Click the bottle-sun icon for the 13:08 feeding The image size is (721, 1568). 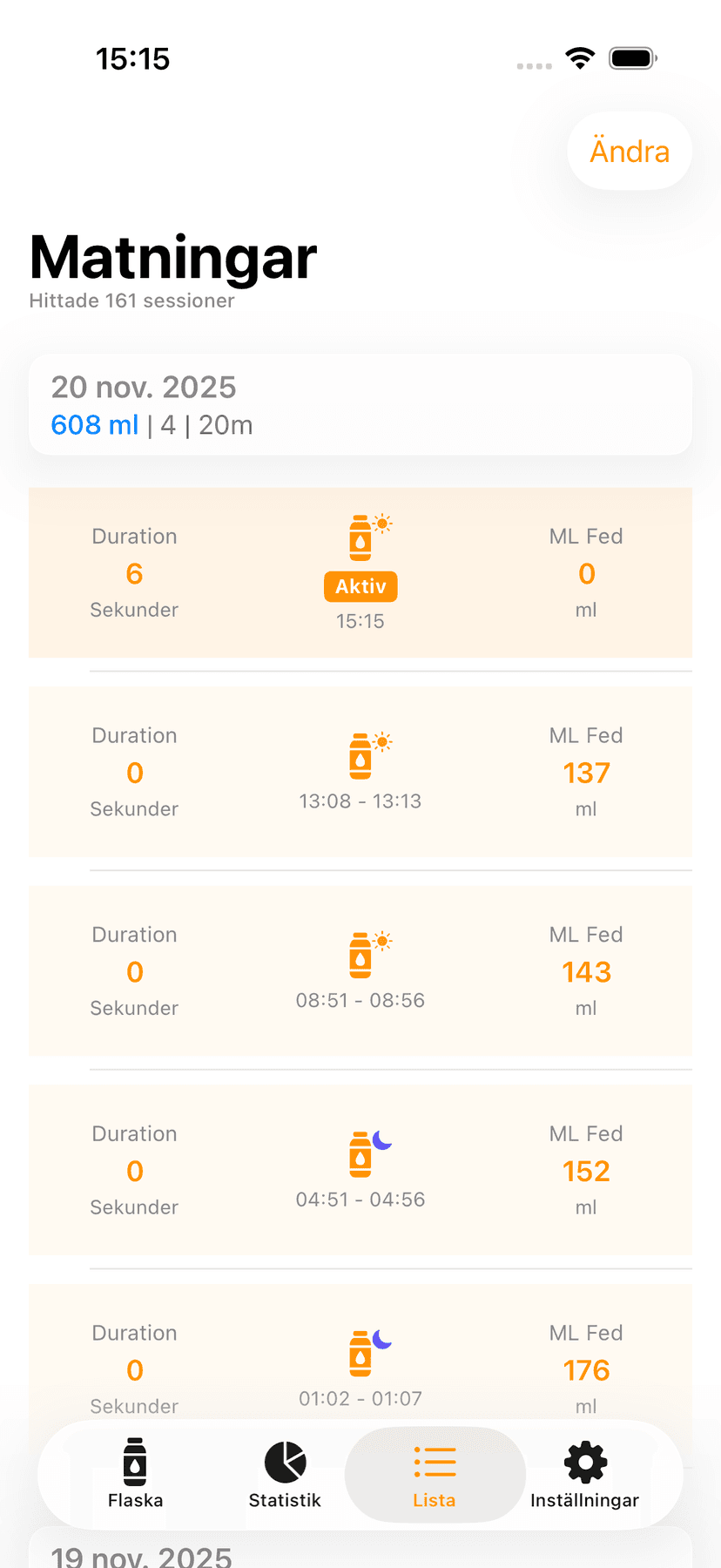point(360,755)
